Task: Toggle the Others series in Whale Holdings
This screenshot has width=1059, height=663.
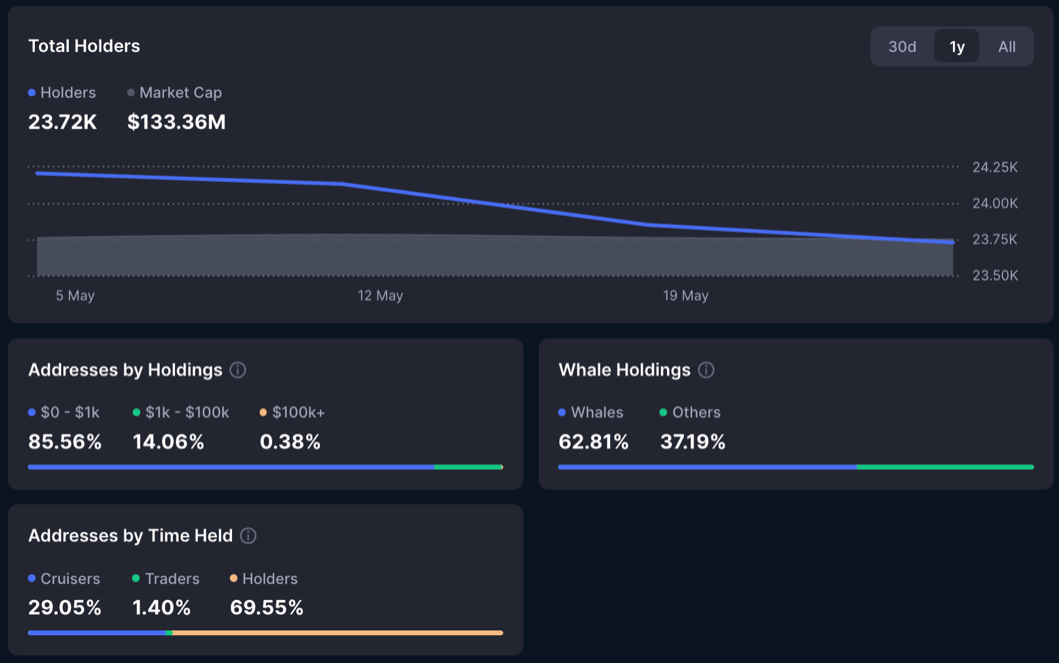Action: tap(697, 412)
